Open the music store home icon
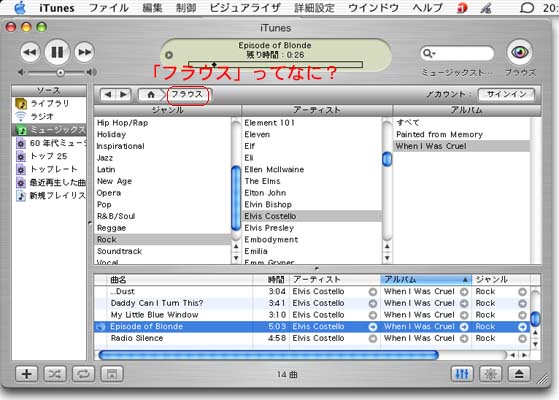559x400 pixels. pos(151,94)
